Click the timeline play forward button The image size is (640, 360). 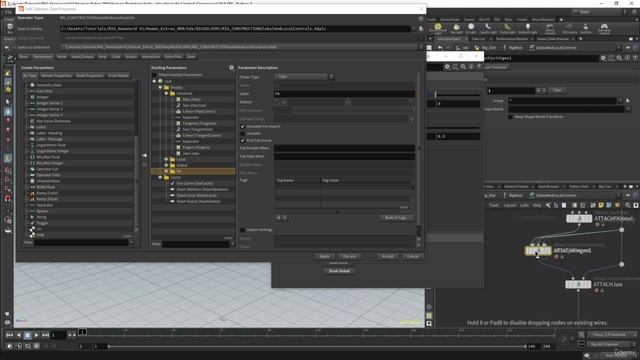pos(36,335)
